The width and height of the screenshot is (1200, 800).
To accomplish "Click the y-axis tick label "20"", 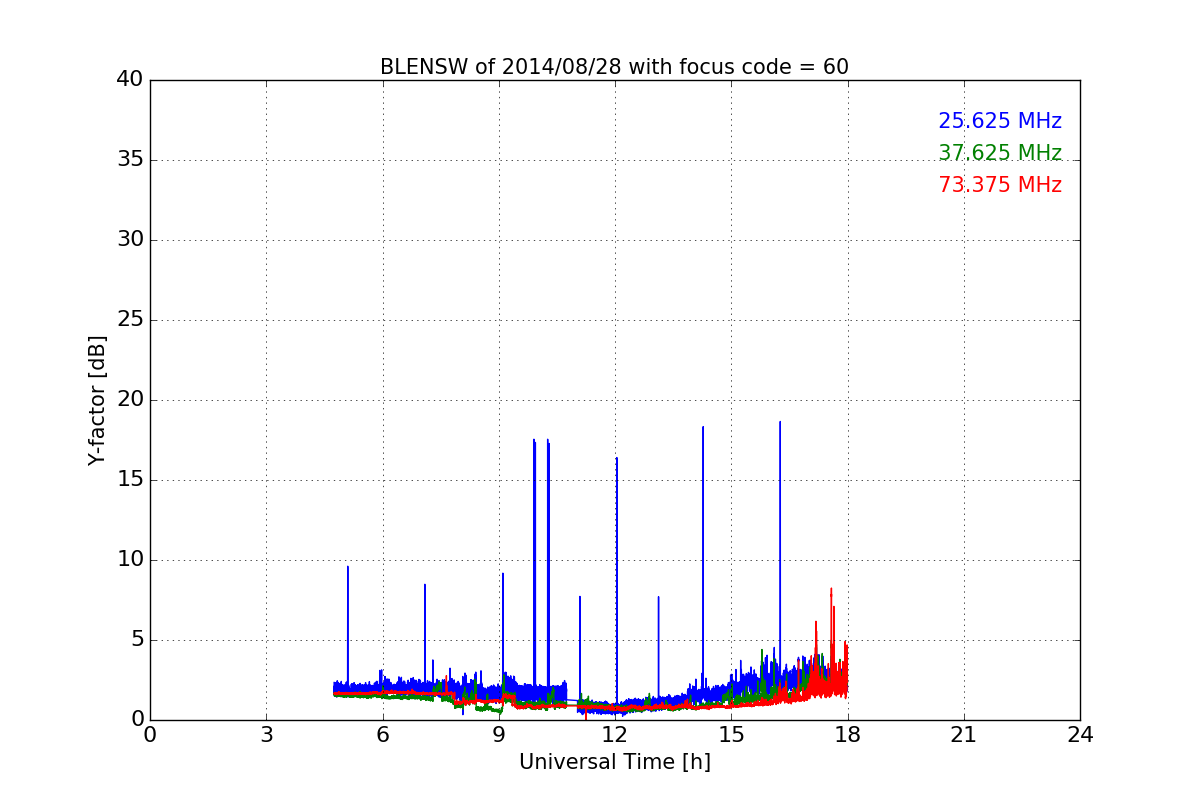I will click(130, 400).
